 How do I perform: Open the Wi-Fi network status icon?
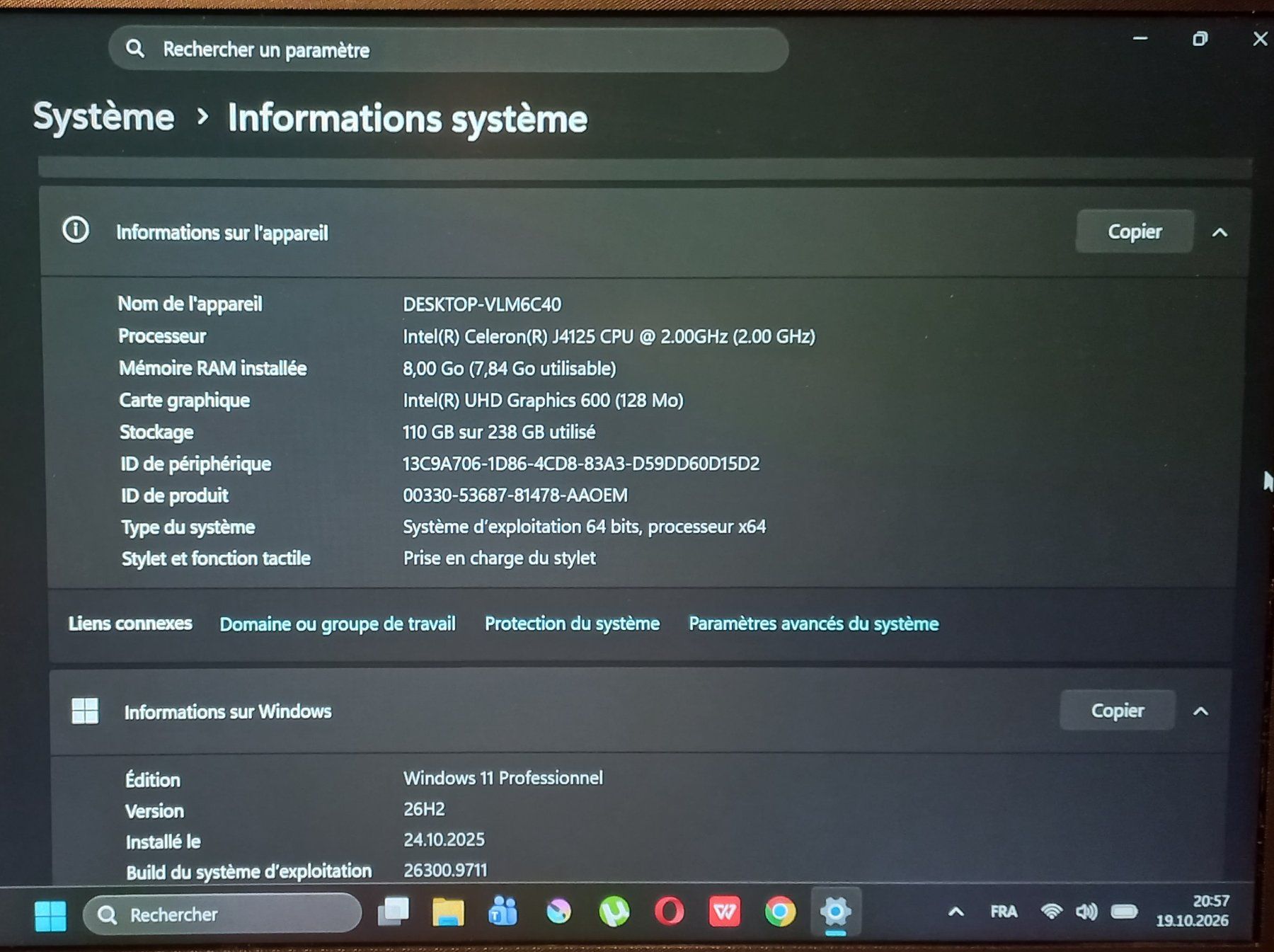[1052, 911]
